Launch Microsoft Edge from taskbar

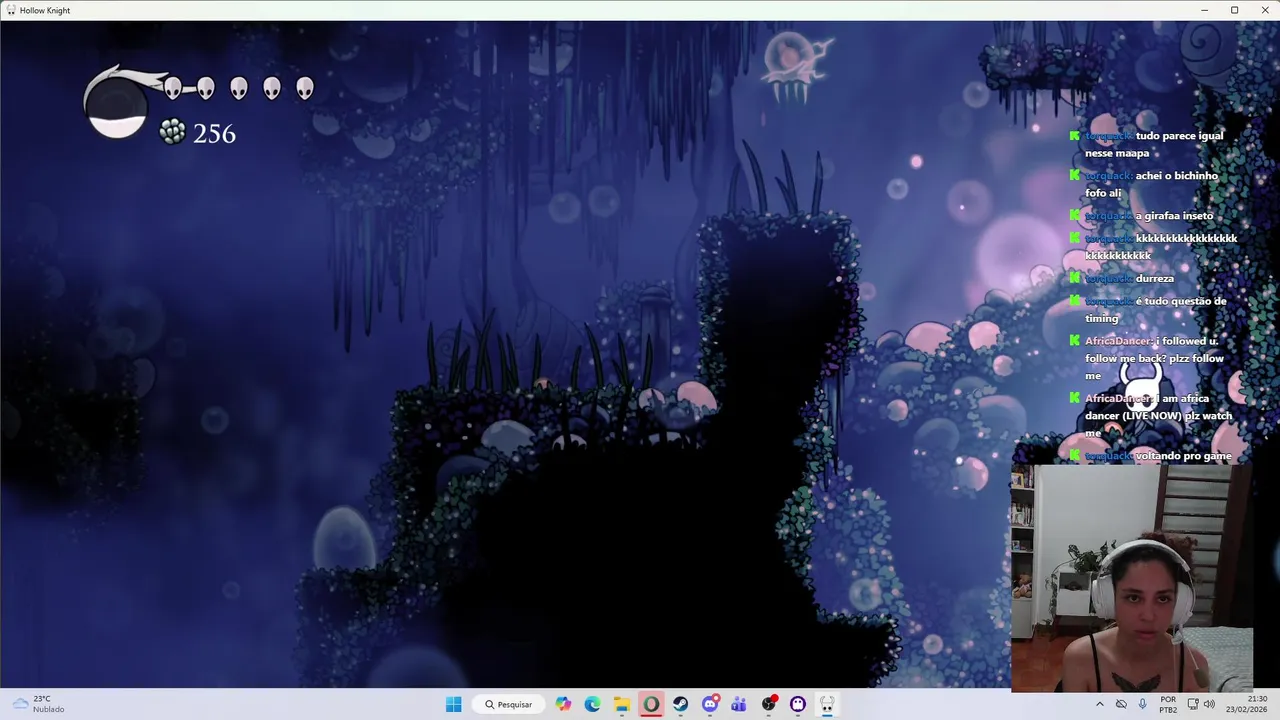pos(592,704)
